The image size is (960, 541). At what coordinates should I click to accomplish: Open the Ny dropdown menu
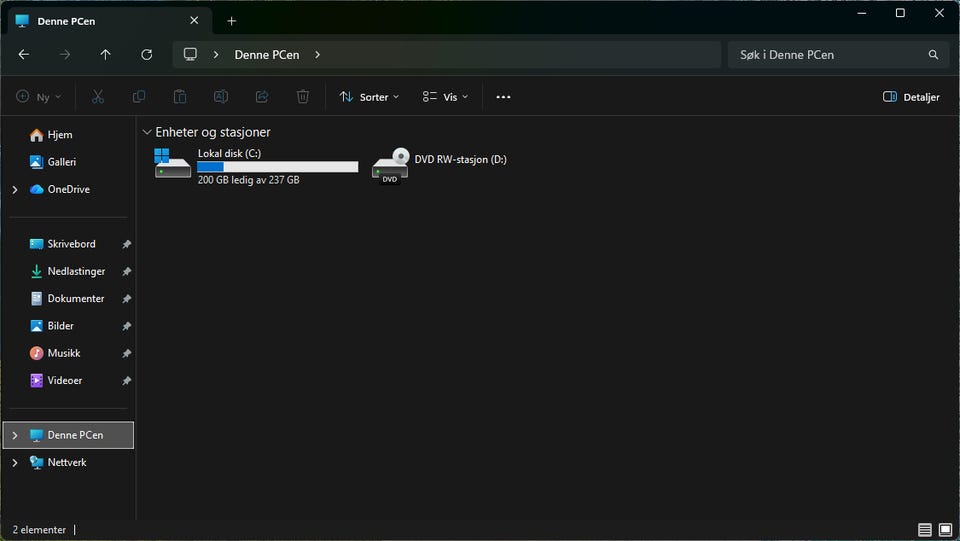click(39, 97)
